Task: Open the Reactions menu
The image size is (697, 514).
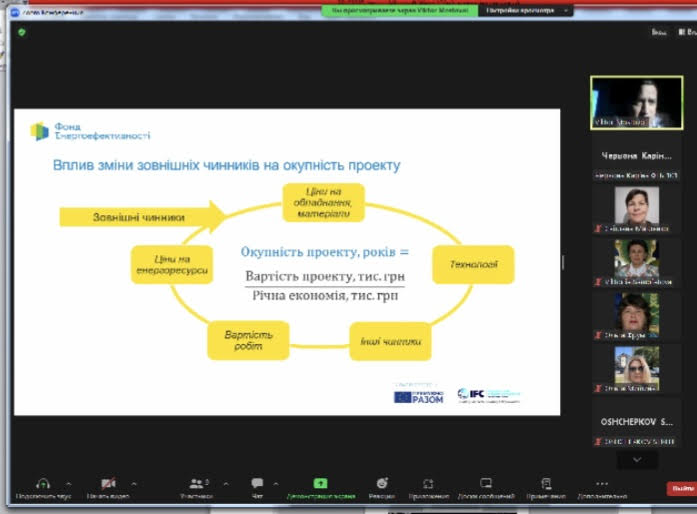Action: [x=382, y=483]
